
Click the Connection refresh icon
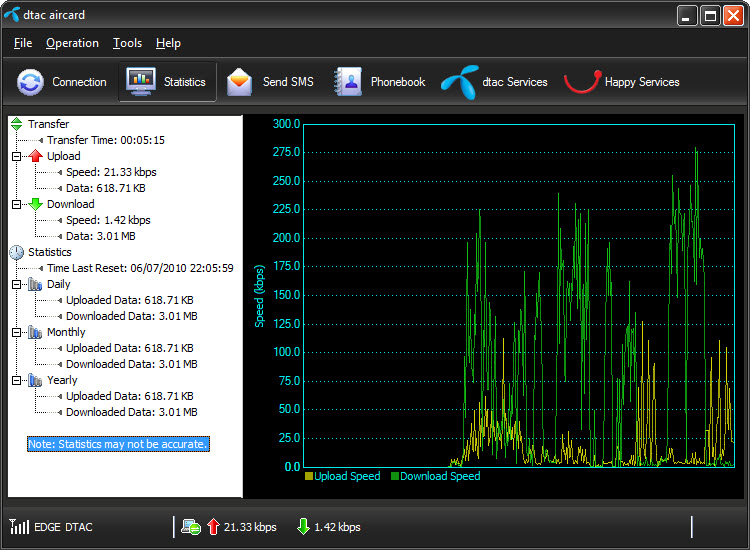coord(30,82)
